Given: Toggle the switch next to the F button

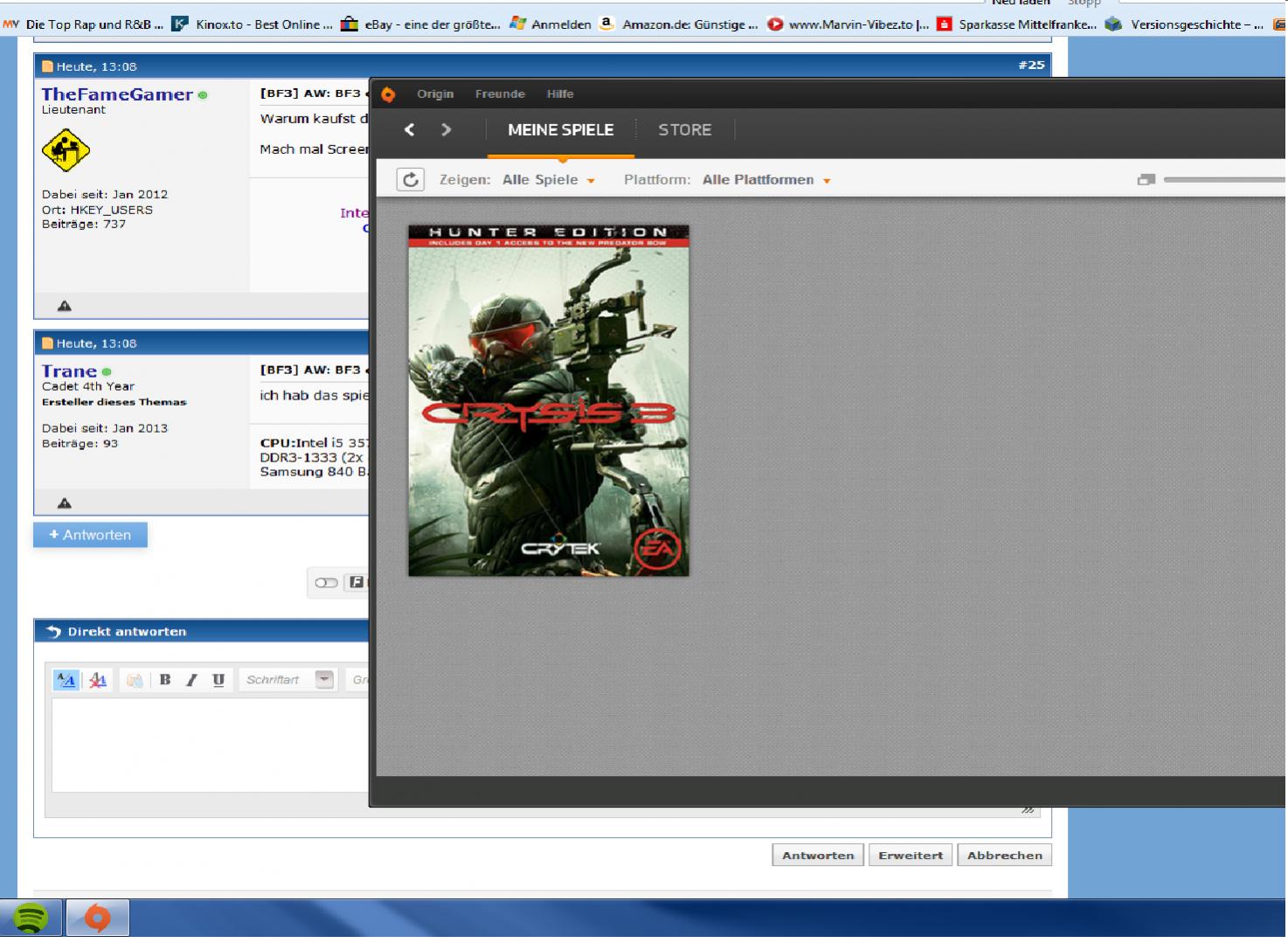Looking at the screenshot, I should (326, 583).
